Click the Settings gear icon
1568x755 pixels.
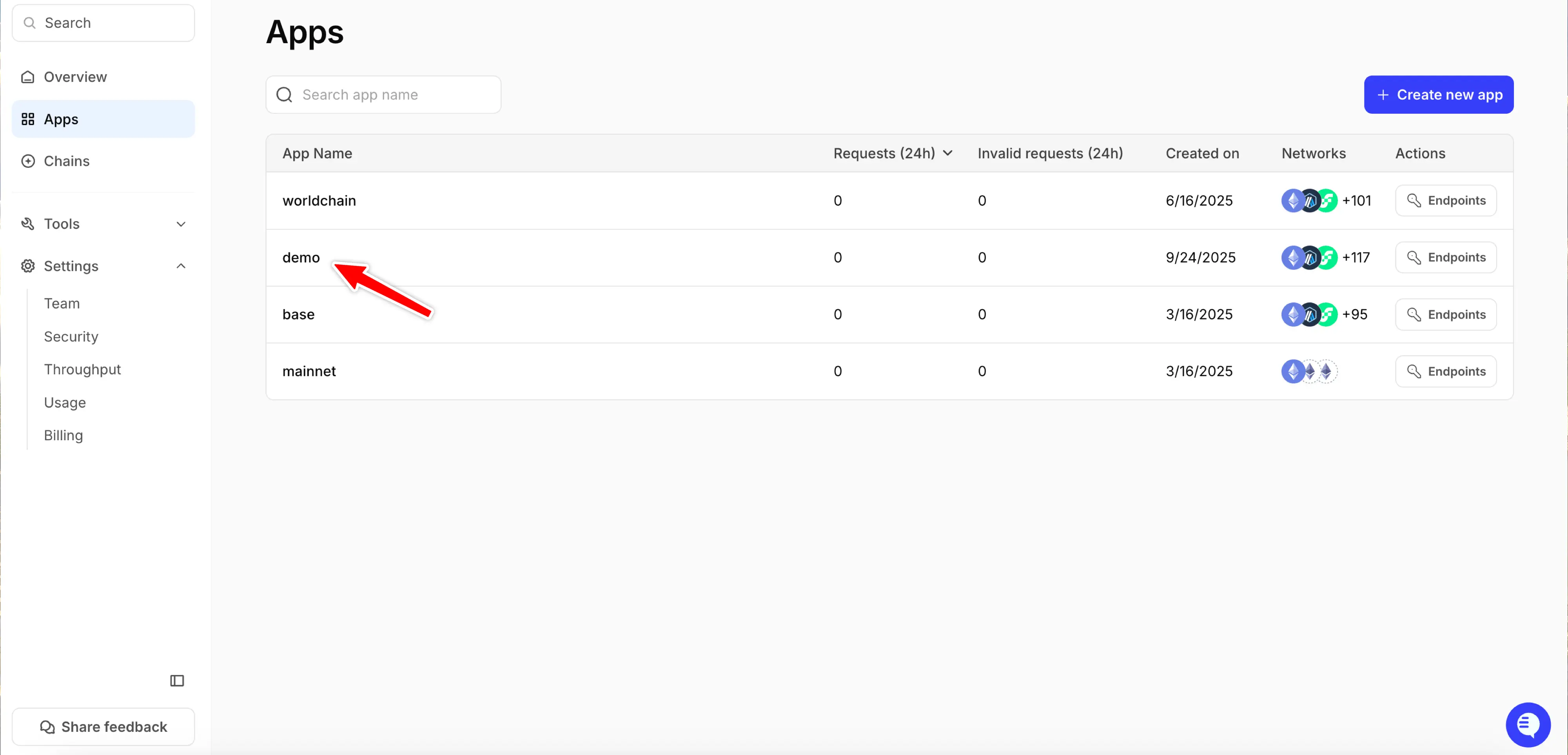coord(27,266)
